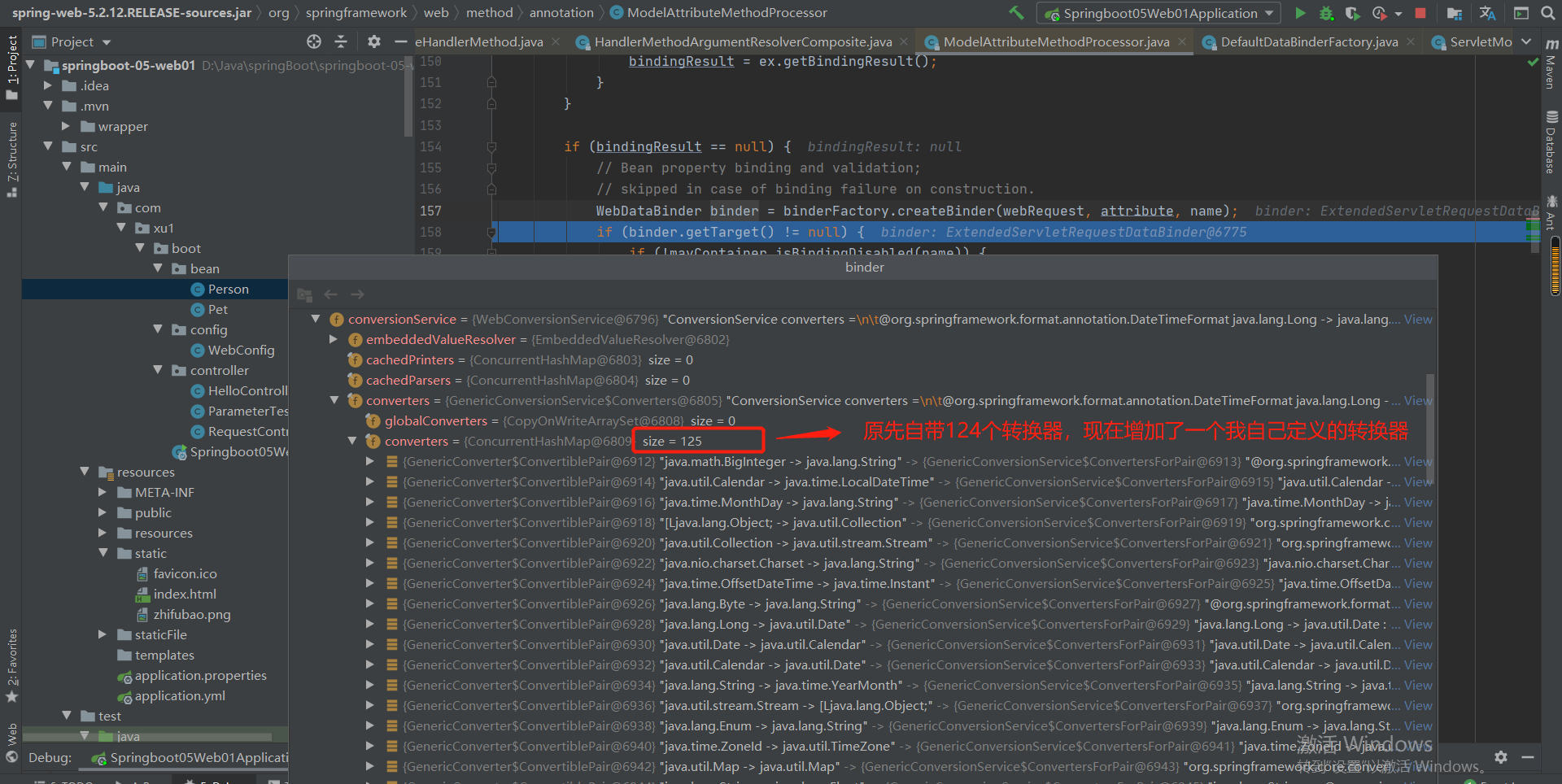Open Search Everywhere with the magnifier icon

[1547, 13]
